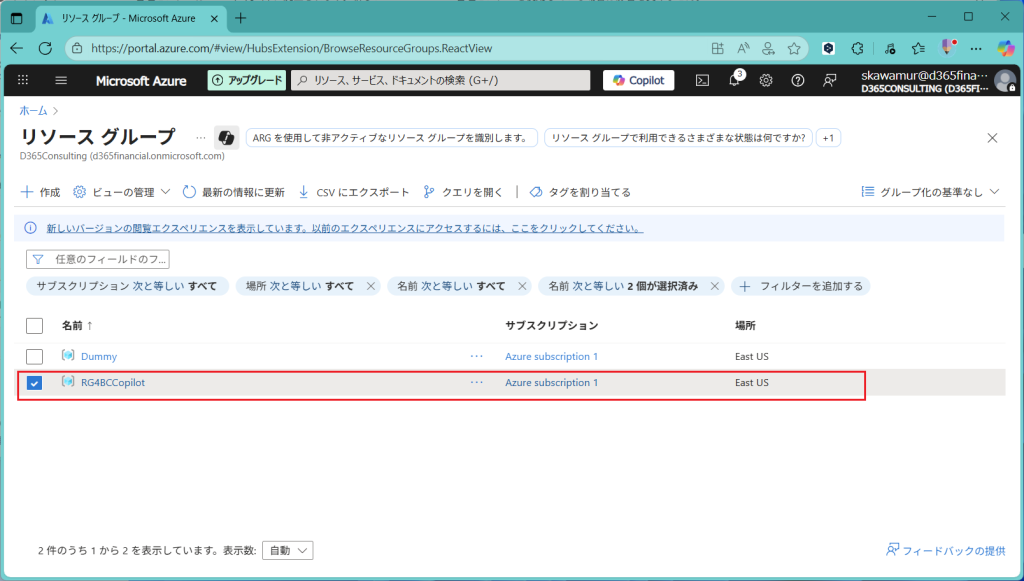1024x581 pixels.
Task: Go back in the browser
Action: tap(17, 48)
